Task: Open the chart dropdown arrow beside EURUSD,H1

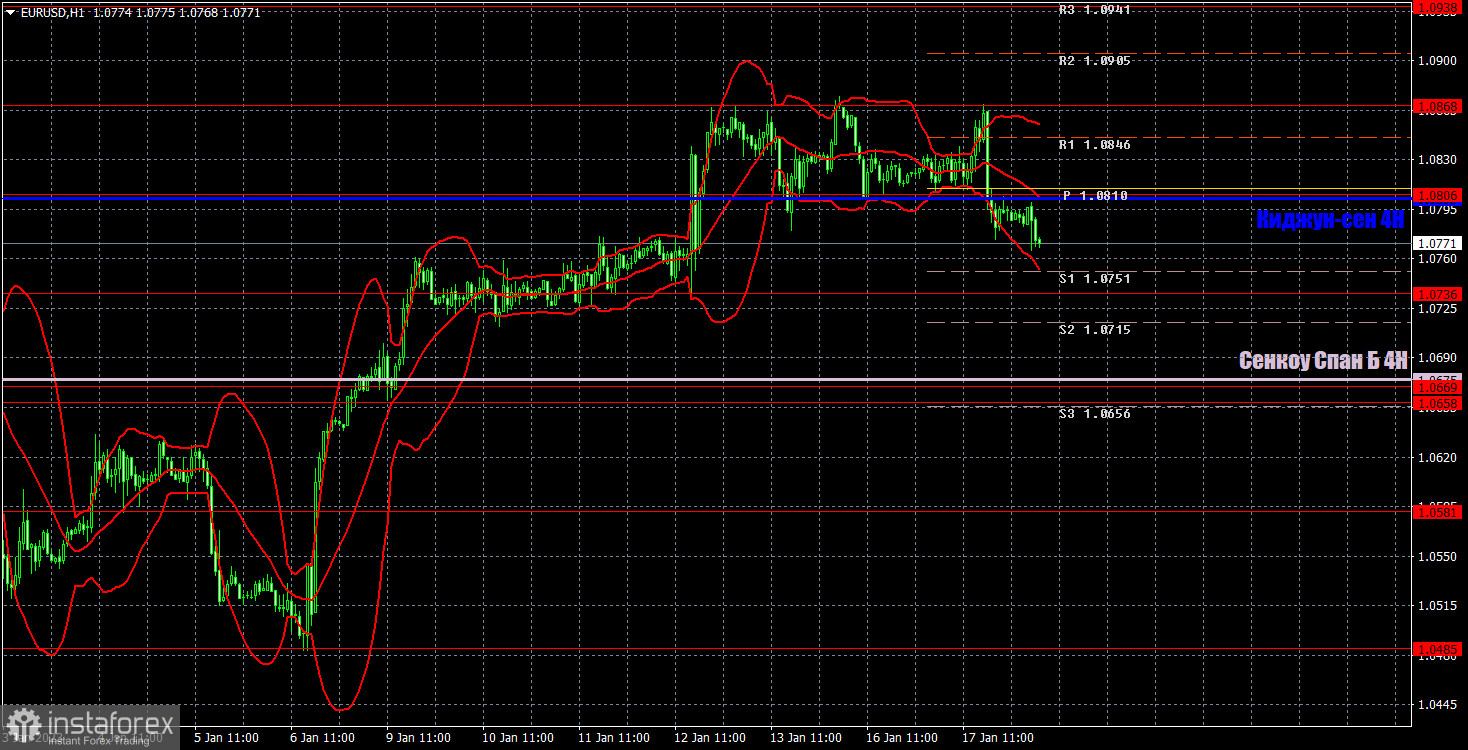Action: pos(10,12)
